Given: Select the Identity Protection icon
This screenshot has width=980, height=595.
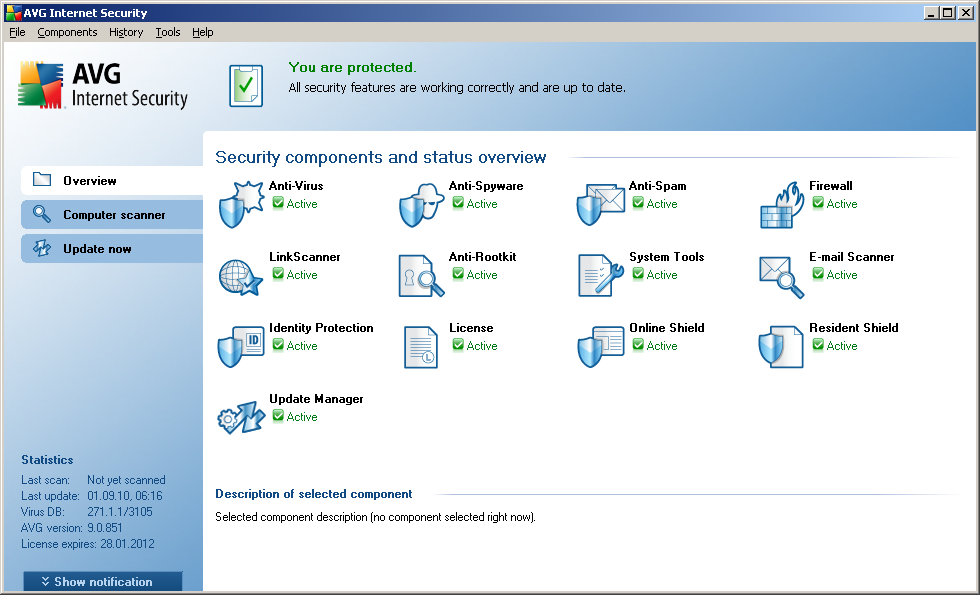Looking at the screenshot, I should click(x=240, y=346).
